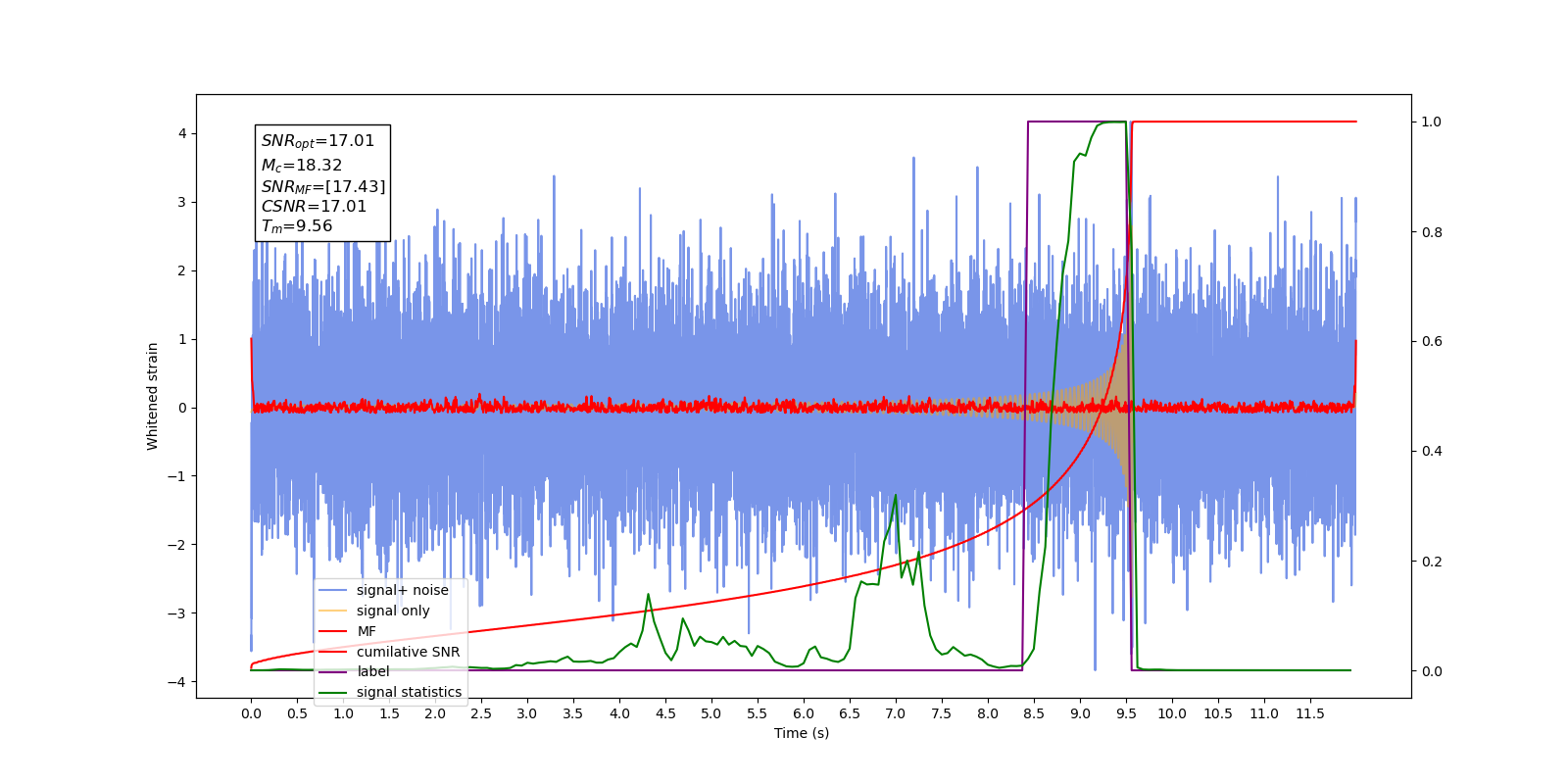The height and width of the screenshot is (784, 1568).
Task: Click the 9.5 x-axis tick label
Action: pyautogui.click(x=1126, y=713)
